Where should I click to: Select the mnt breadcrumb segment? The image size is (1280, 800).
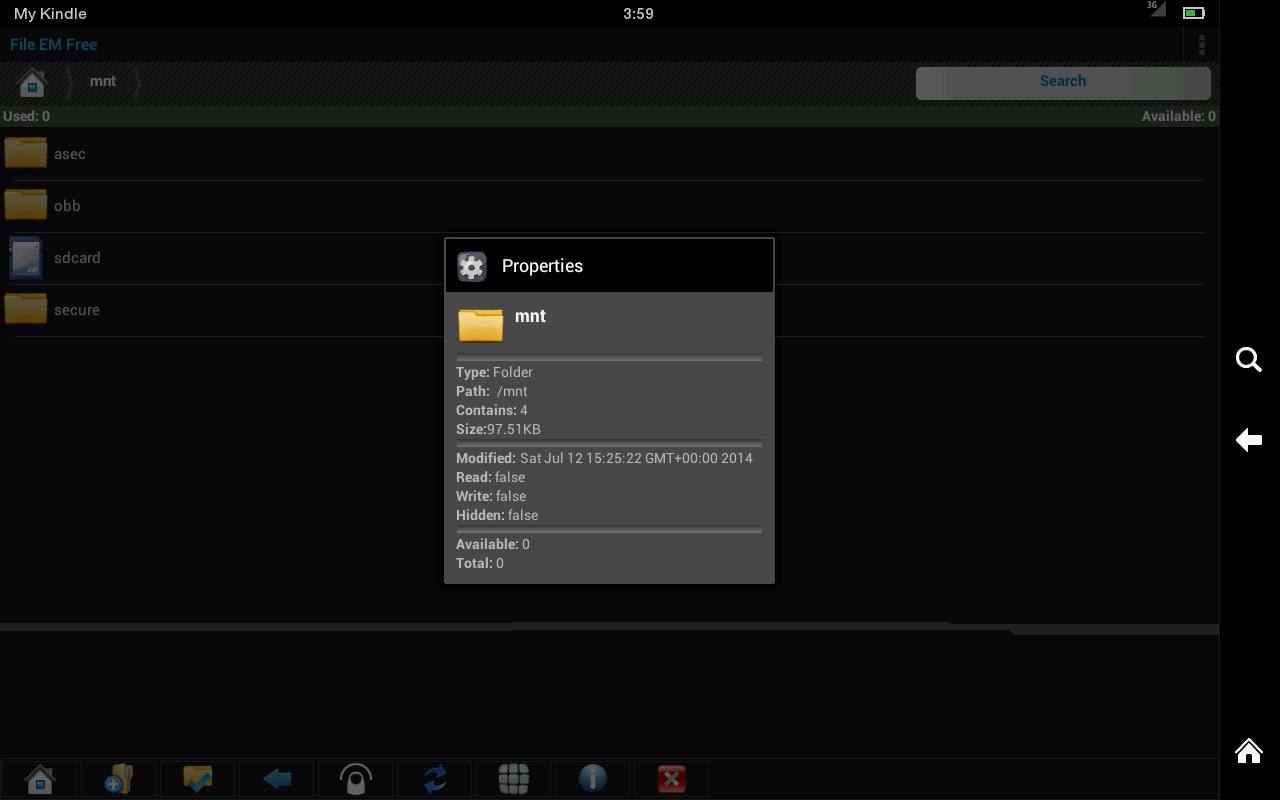tap(102, 81)
